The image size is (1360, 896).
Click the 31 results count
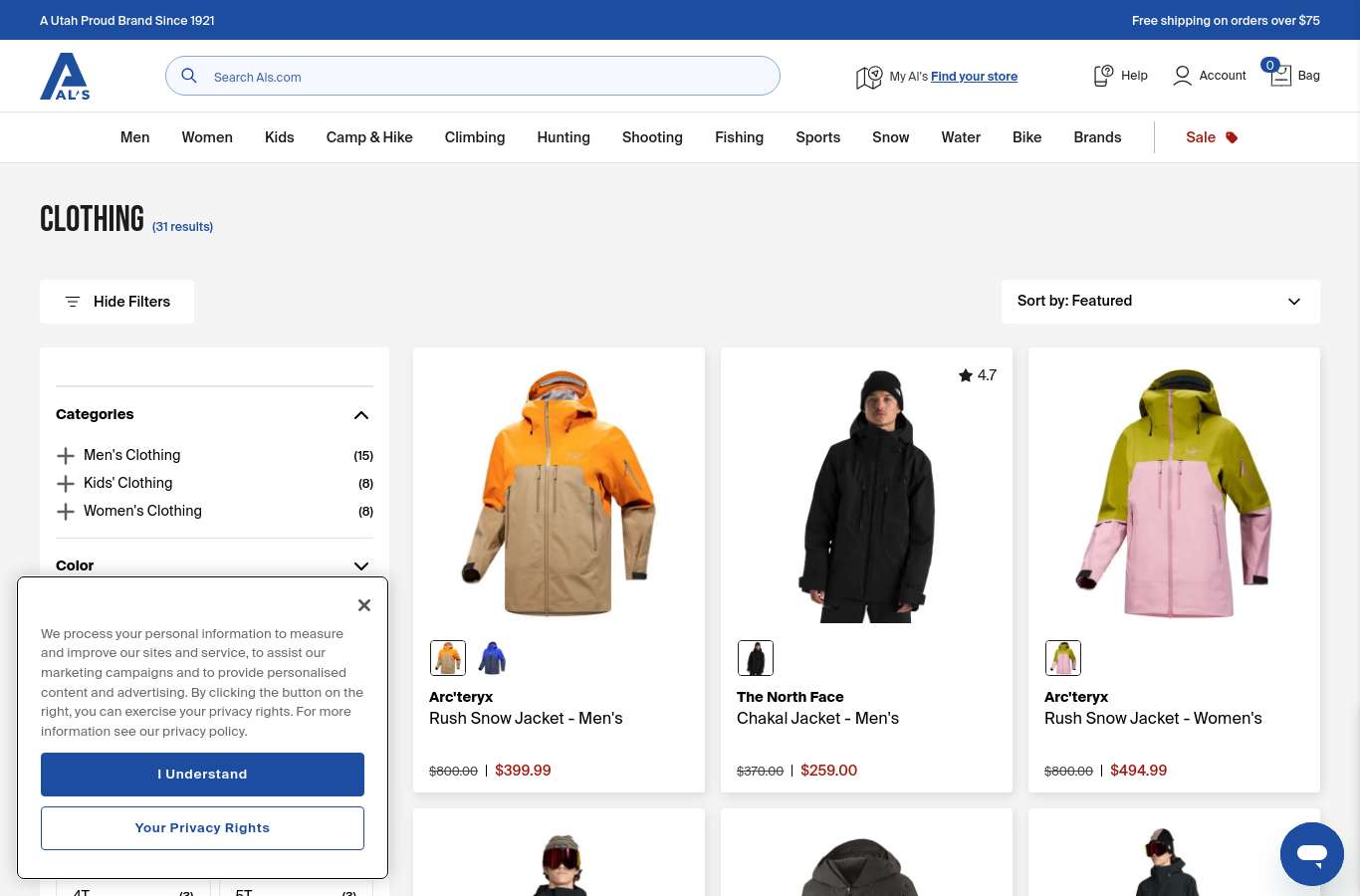182,227
